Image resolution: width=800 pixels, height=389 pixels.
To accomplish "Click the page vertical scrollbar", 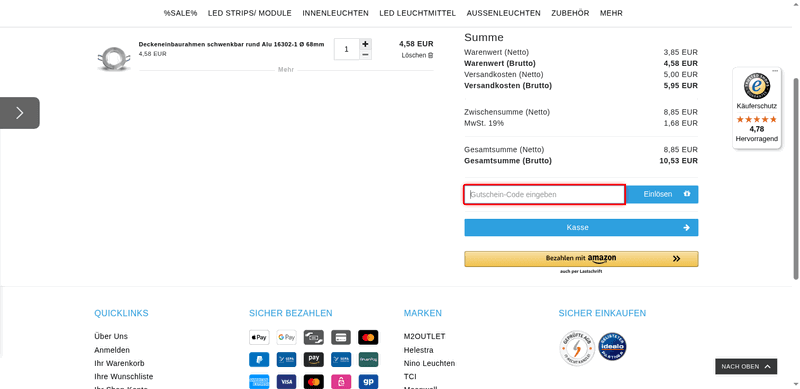I will point(796,179).
